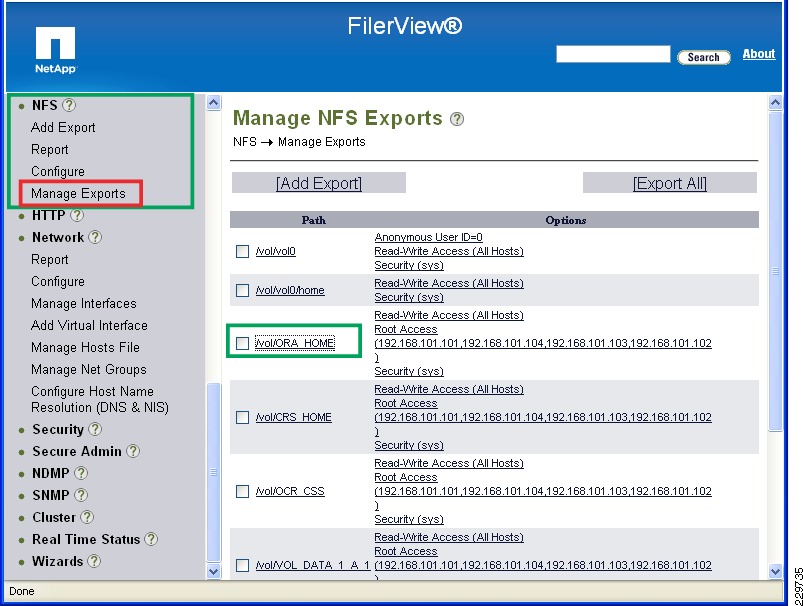Open Add Virtual Interface under Network
Image resolution: width=803 pixels, height=606 pixels.
(x=89, y=325)
